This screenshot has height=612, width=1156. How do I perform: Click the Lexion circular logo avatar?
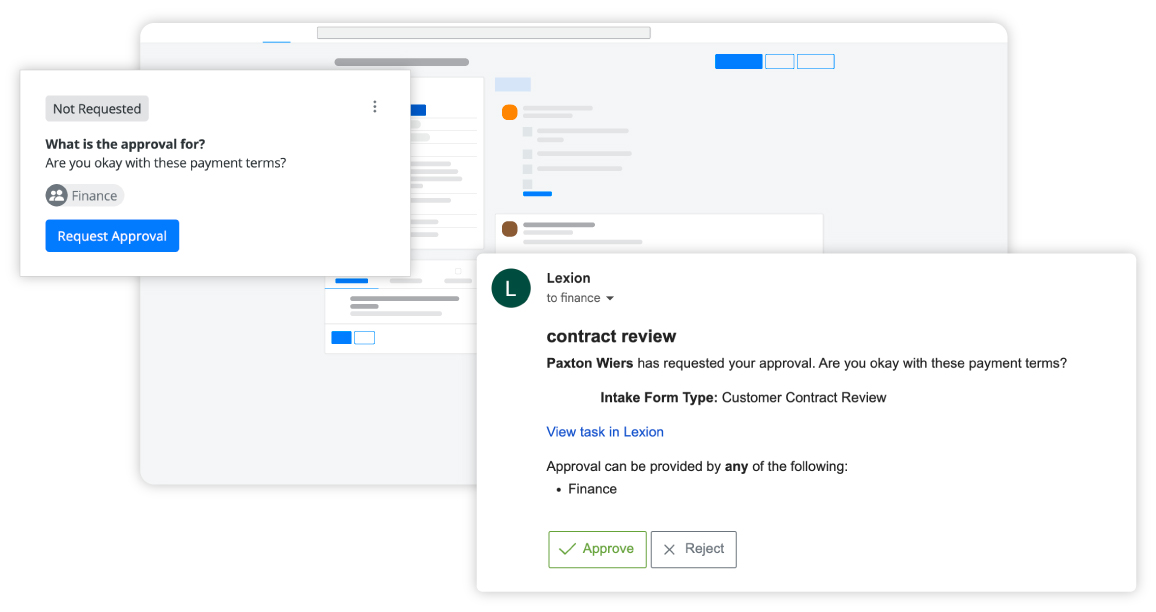[x=511, y=288]
